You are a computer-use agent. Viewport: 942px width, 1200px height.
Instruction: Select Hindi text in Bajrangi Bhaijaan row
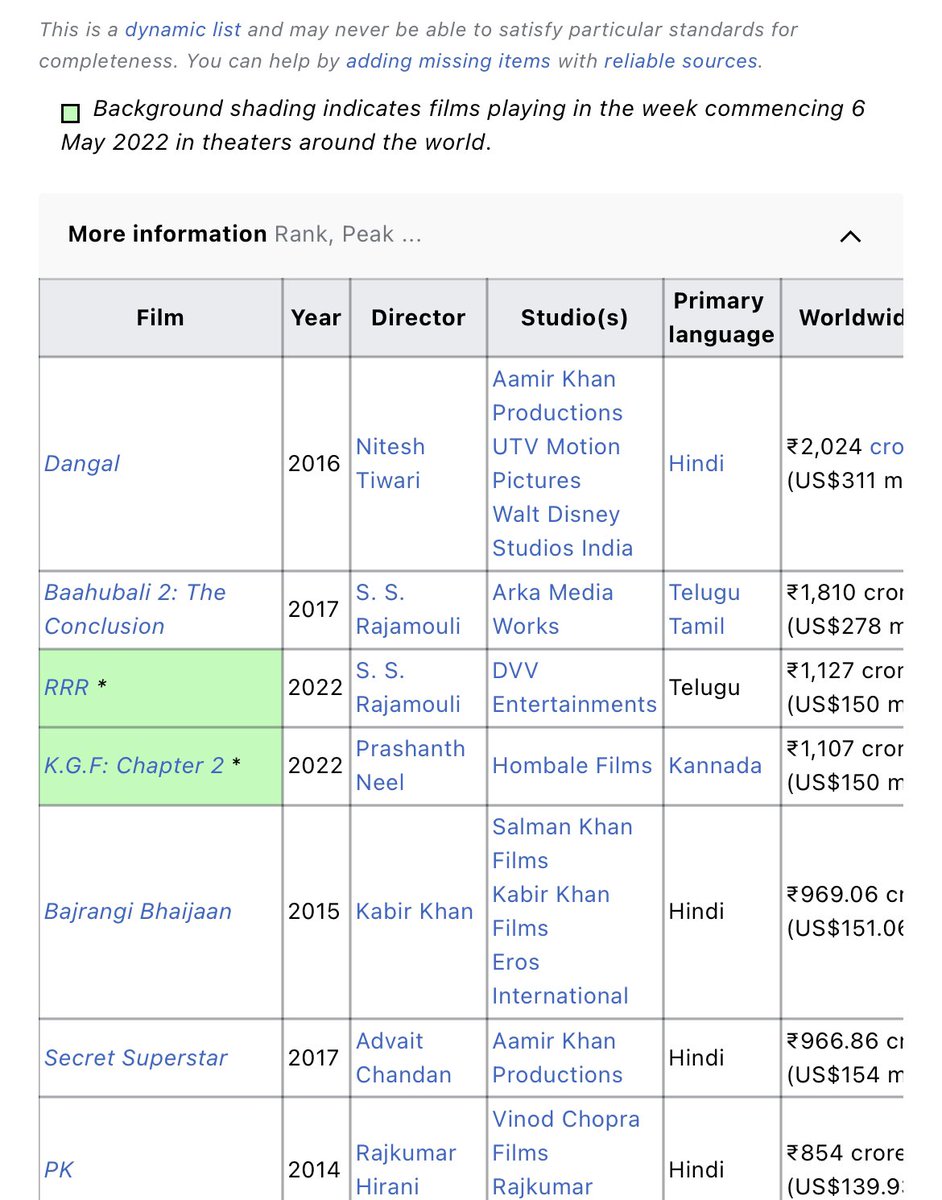697,912
